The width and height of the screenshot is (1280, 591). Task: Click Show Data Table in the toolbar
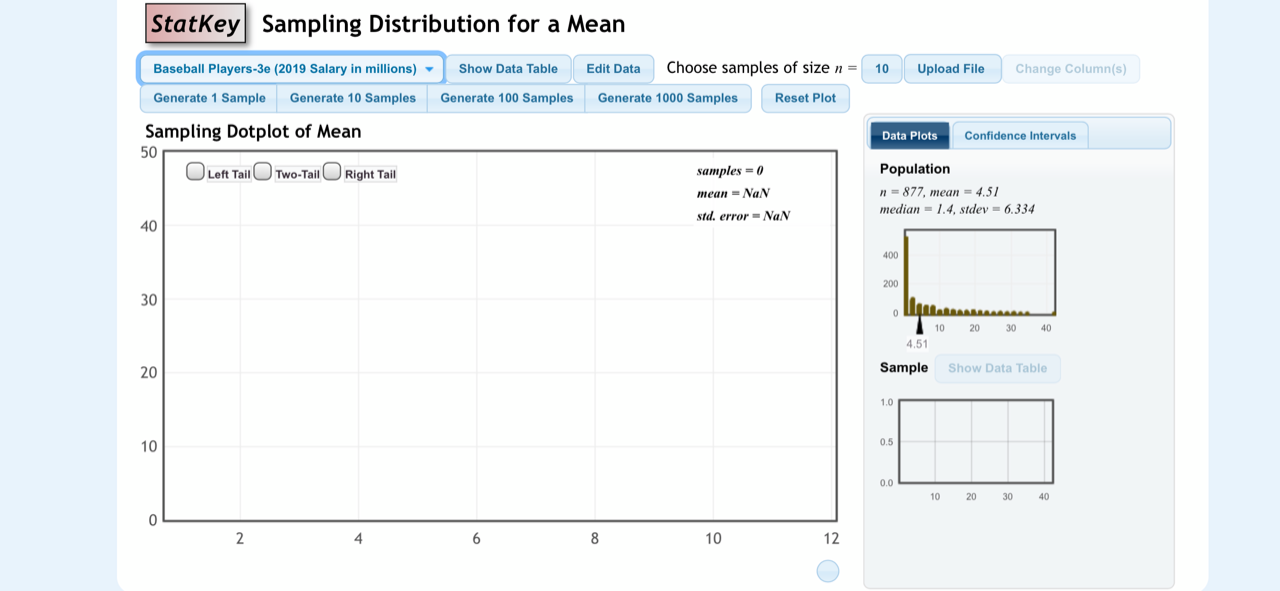pos(508,68)
